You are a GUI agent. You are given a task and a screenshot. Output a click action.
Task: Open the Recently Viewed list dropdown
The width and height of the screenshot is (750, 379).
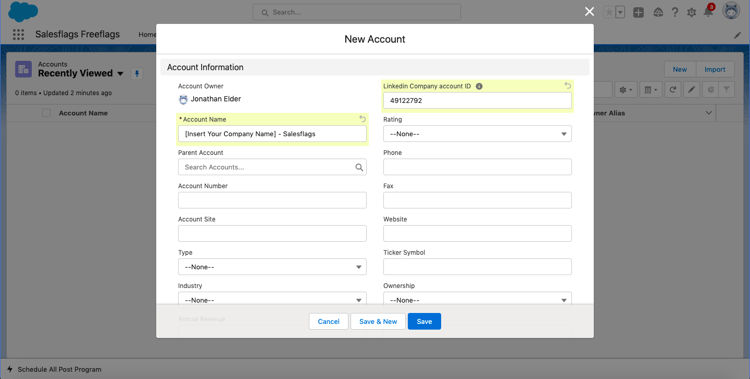(120, 74)
